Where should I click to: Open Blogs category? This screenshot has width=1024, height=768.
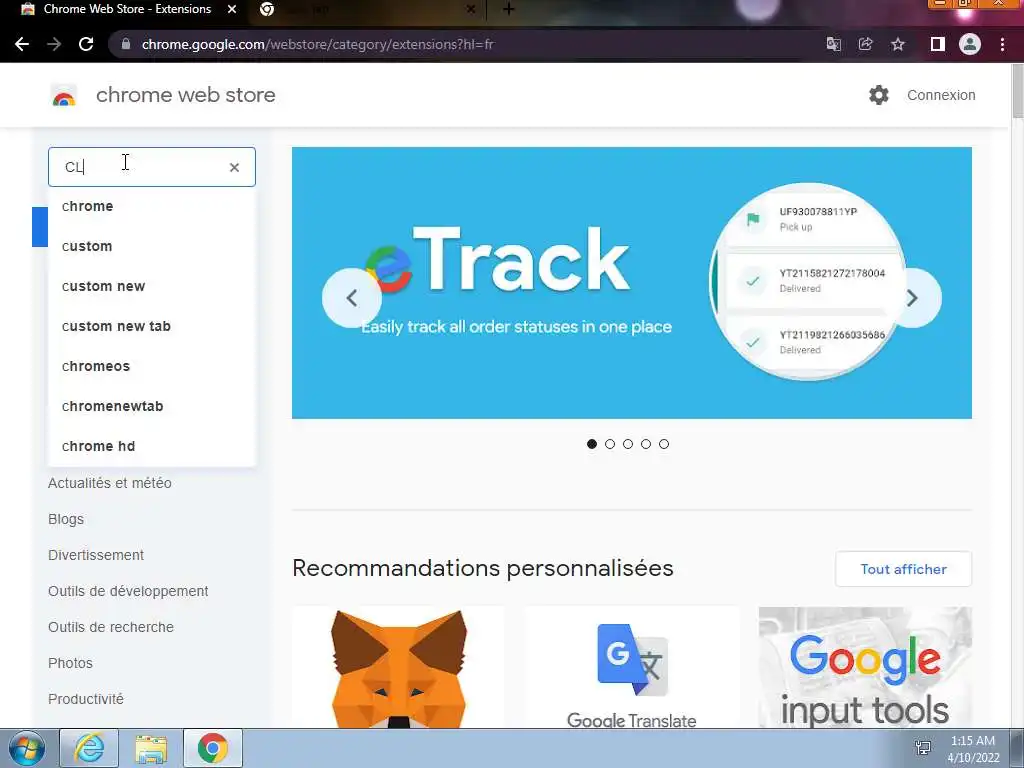coord(66,519)
